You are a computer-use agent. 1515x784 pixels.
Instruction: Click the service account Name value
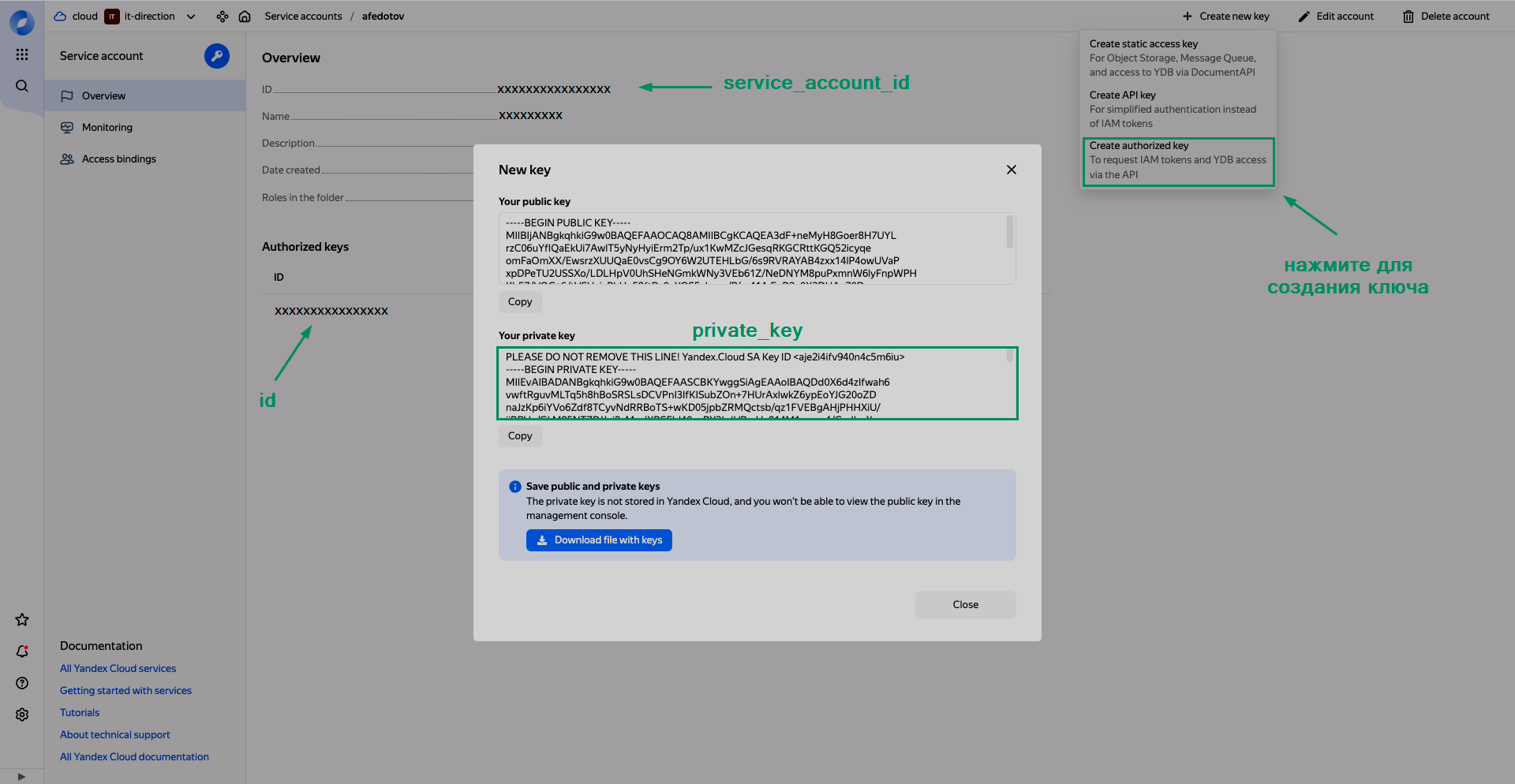coord(530,115)
